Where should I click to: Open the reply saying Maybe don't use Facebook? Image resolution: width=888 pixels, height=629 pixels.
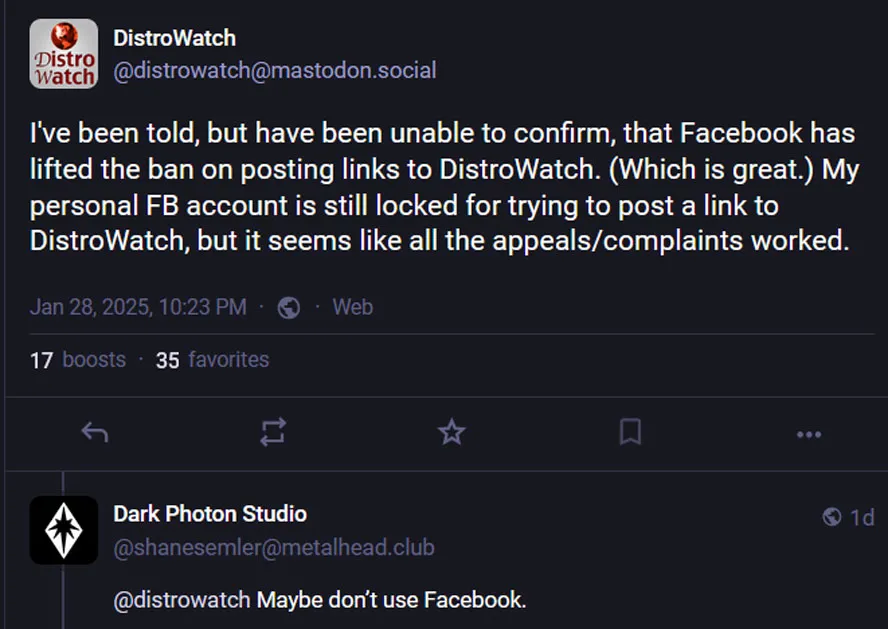point(392,601)
